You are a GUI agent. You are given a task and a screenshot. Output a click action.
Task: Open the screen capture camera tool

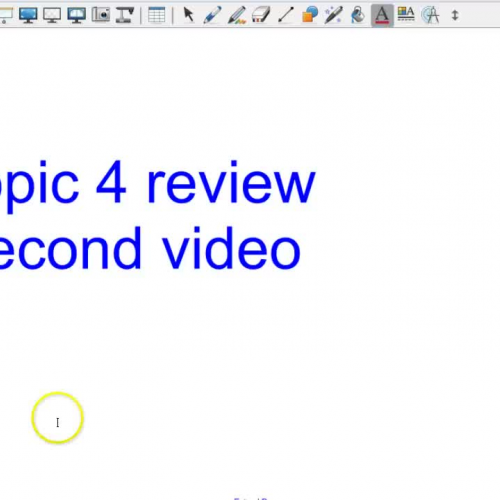tap(101, 15)
